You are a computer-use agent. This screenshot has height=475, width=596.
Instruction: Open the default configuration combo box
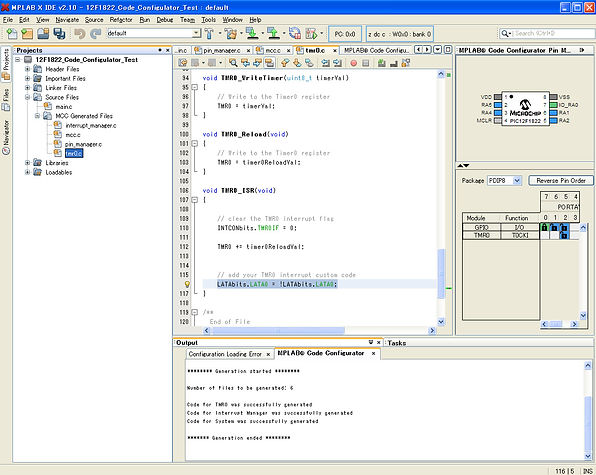point(154,33)
